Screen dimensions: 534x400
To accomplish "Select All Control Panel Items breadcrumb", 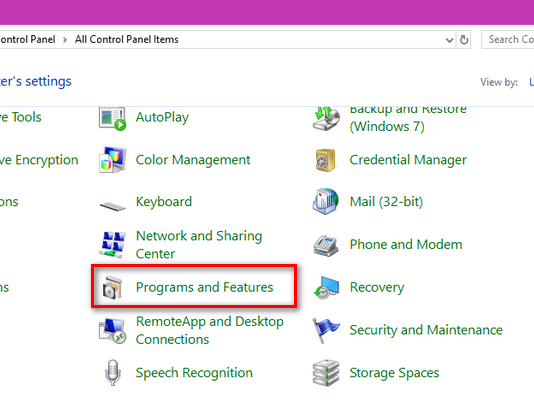I will coord(127,39).
